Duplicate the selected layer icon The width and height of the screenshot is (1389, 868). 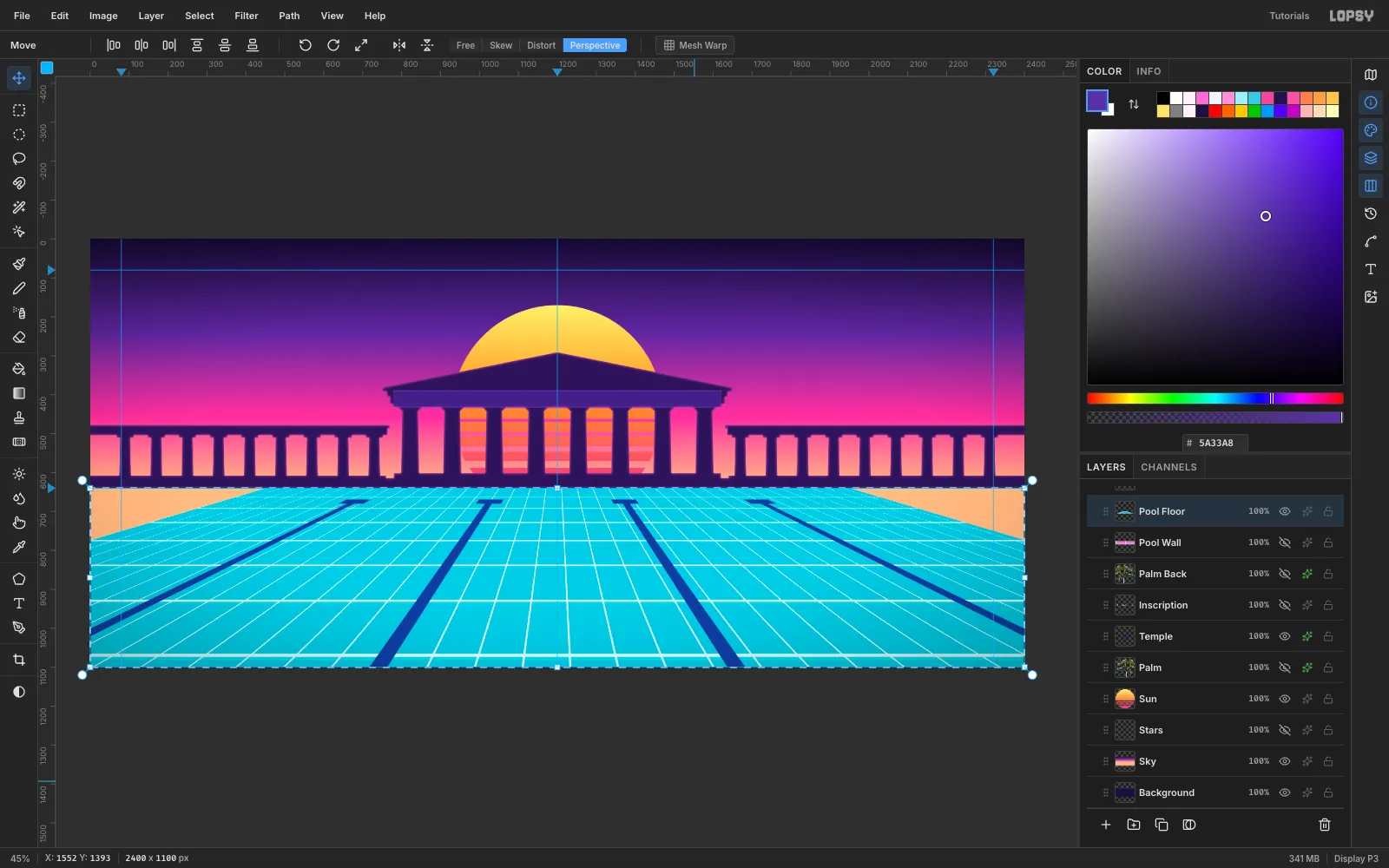1162,825
